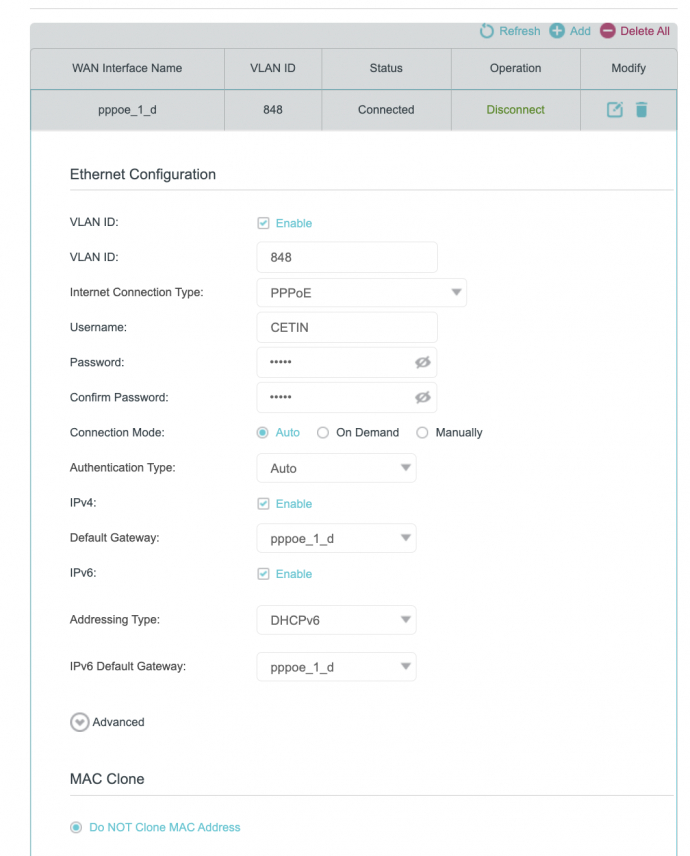Select Do NOT Clone MAC Address option
Image resolution: width=690 pixels, height=856 pixels.
pyautogui.click(x=76, y=827)
